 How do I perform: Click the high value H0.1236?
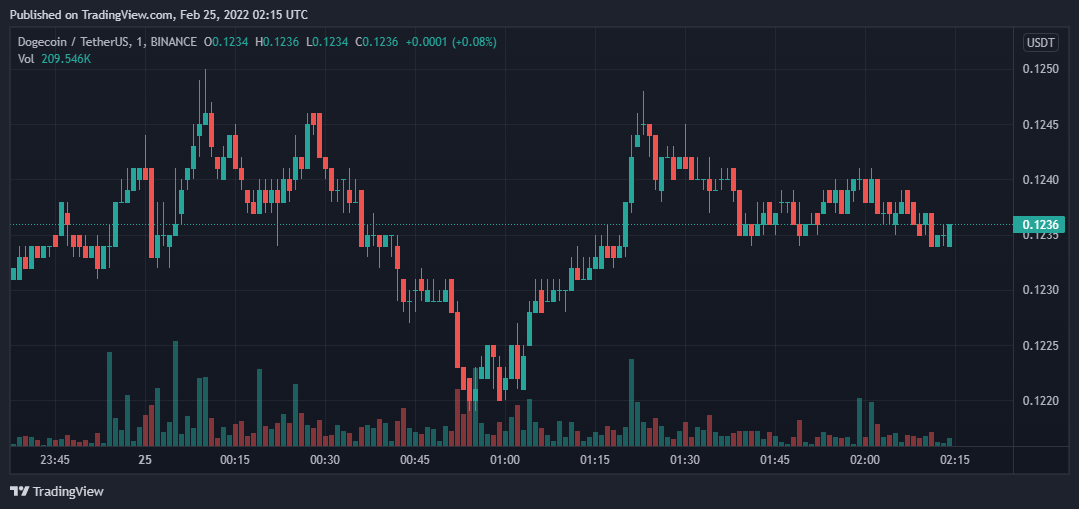click(x=277, y=42)
